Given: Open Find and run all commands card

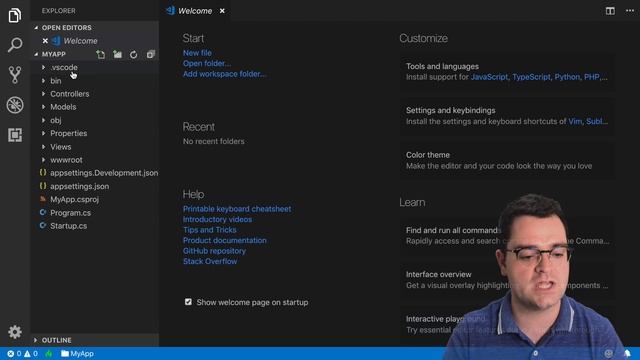Looking at the screenshot, I should click(x=507, y=236).
